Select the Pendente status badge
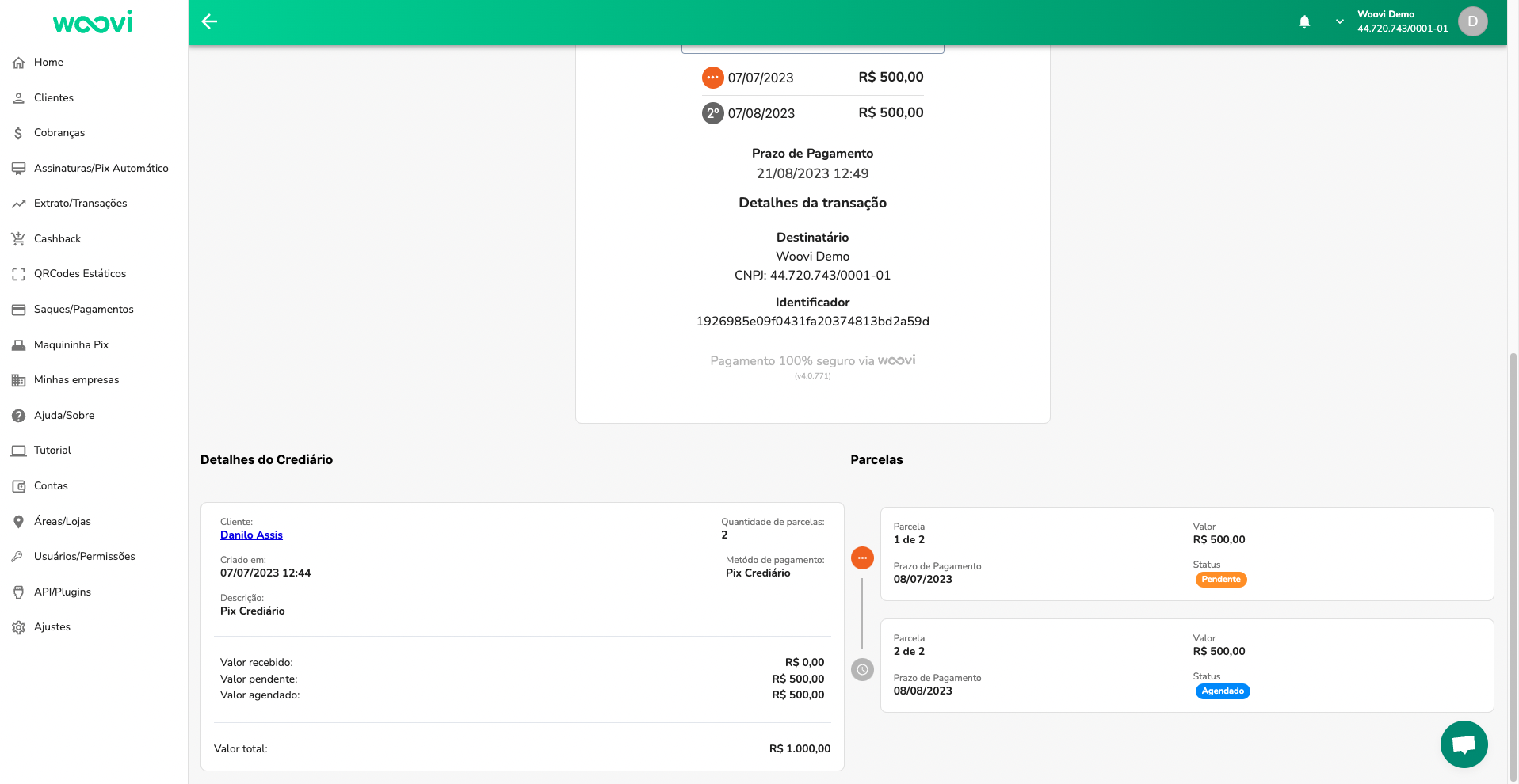 (1220, 580)
